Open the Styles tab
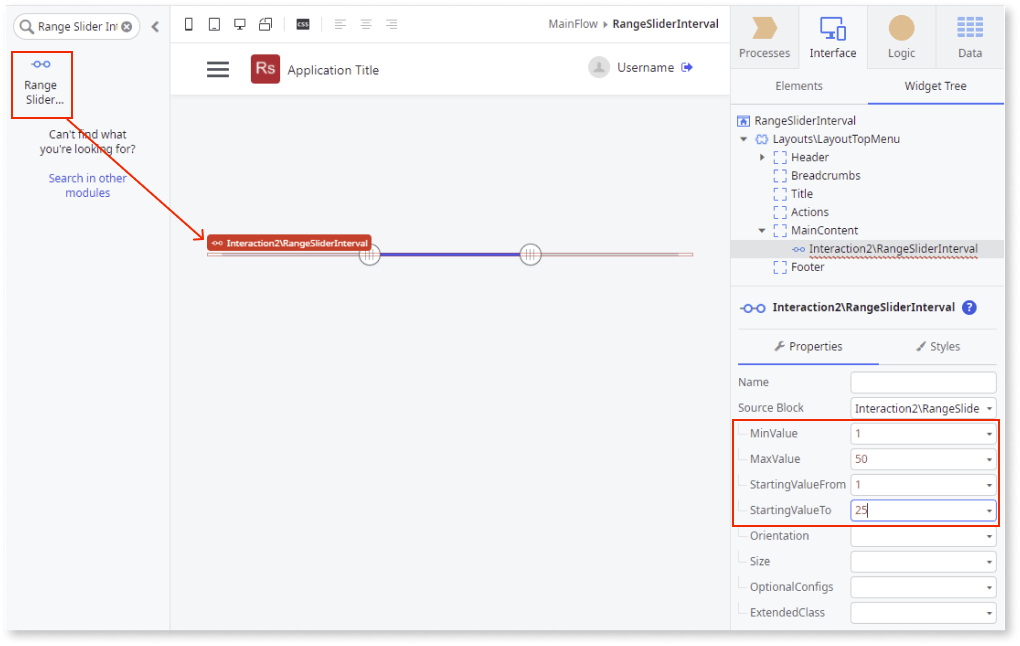 point(938,347)
